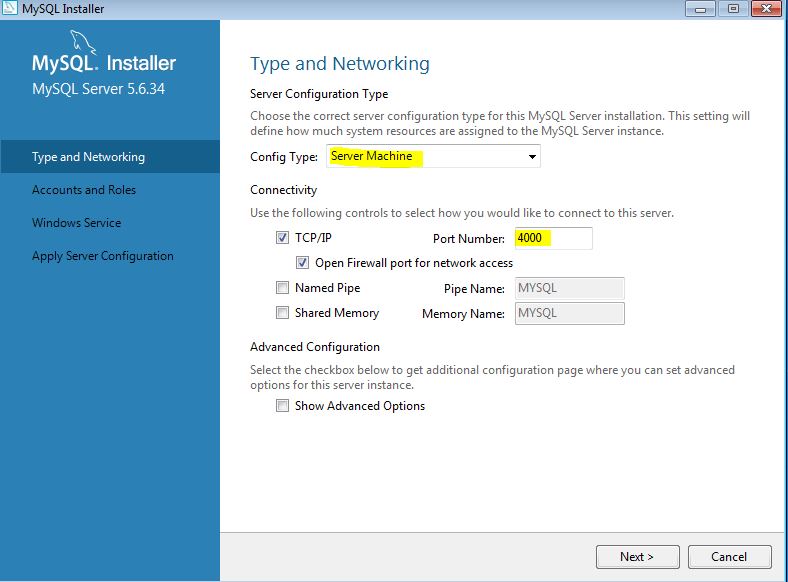The image size is (788, 582).
Task: Maximize the MySQL Installer window
Action: (733, 9)
